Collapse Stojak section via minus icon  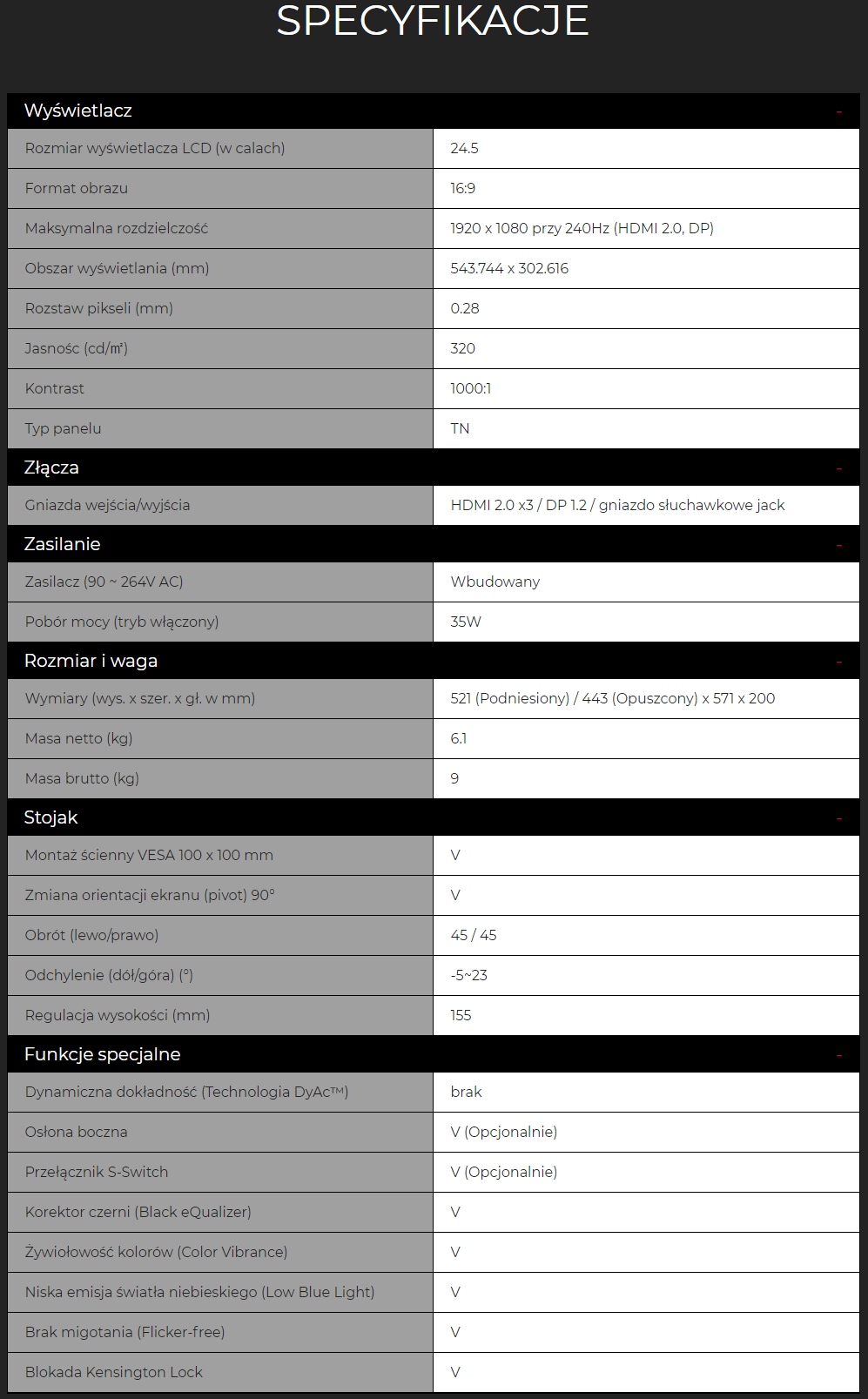coord(839,819)
